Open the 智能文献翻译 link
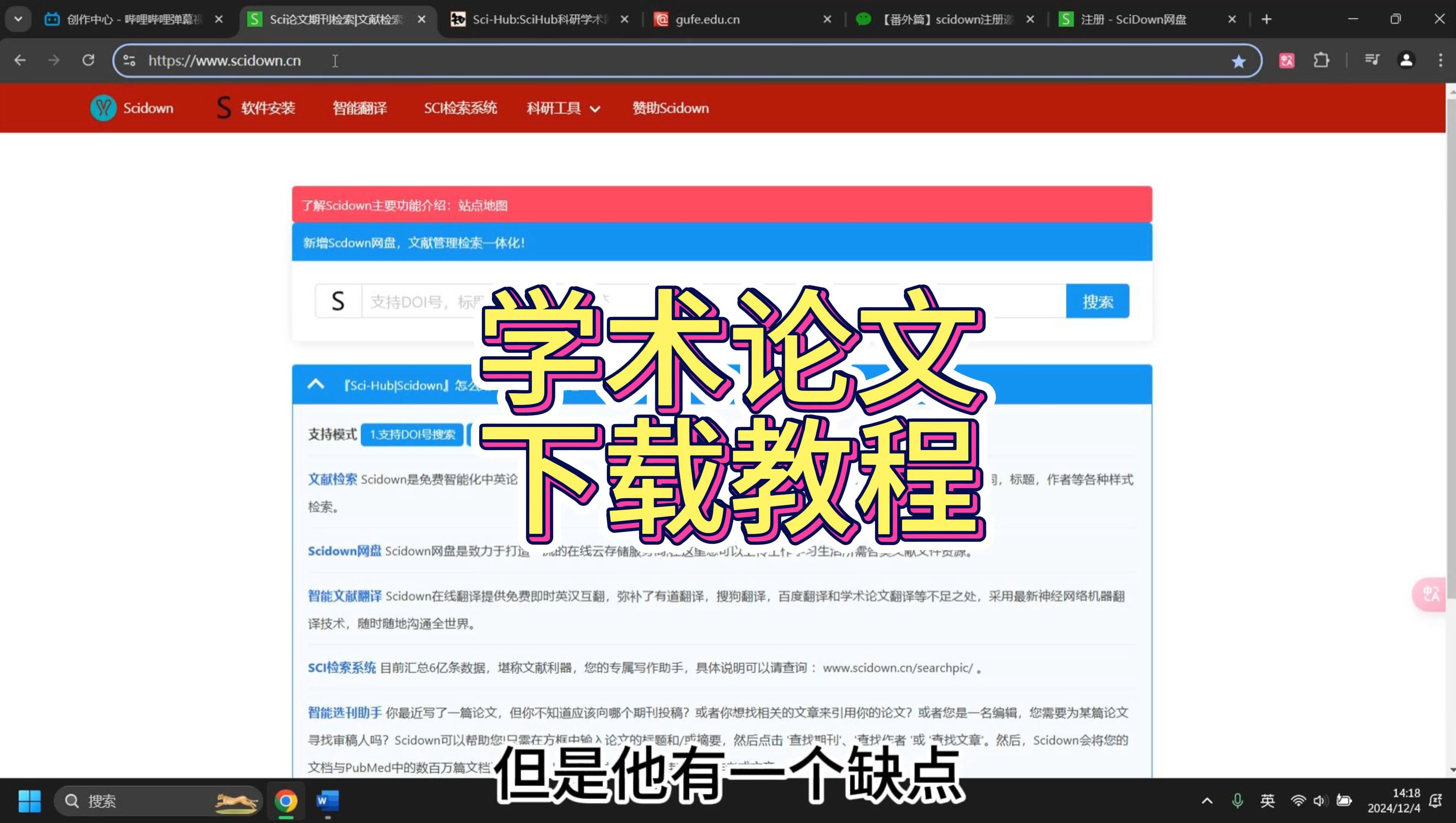The image size is (1456, 823). (x=345, y=596)
